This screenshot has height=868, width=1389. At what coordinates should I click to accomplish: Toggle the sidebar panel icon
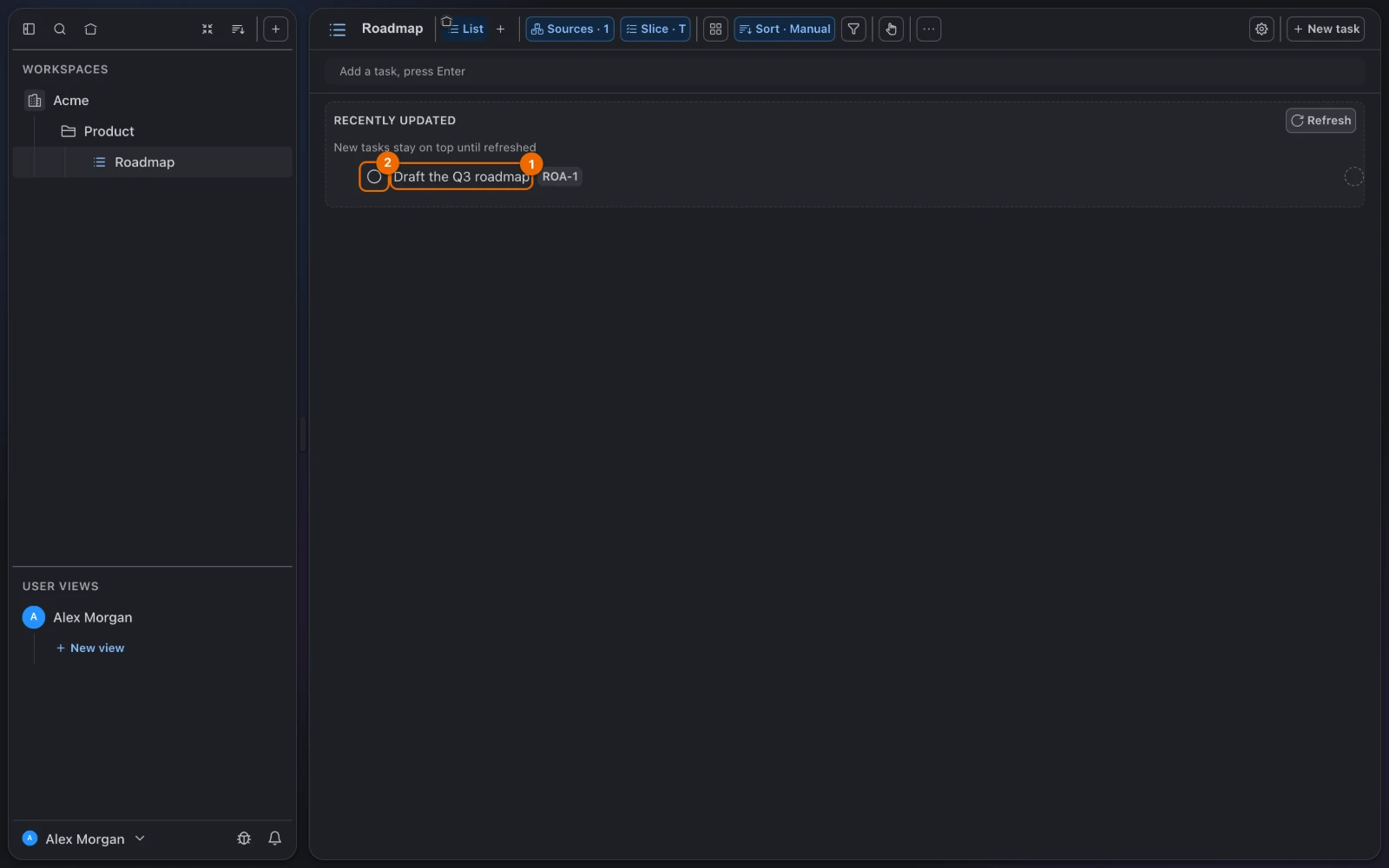29,29
